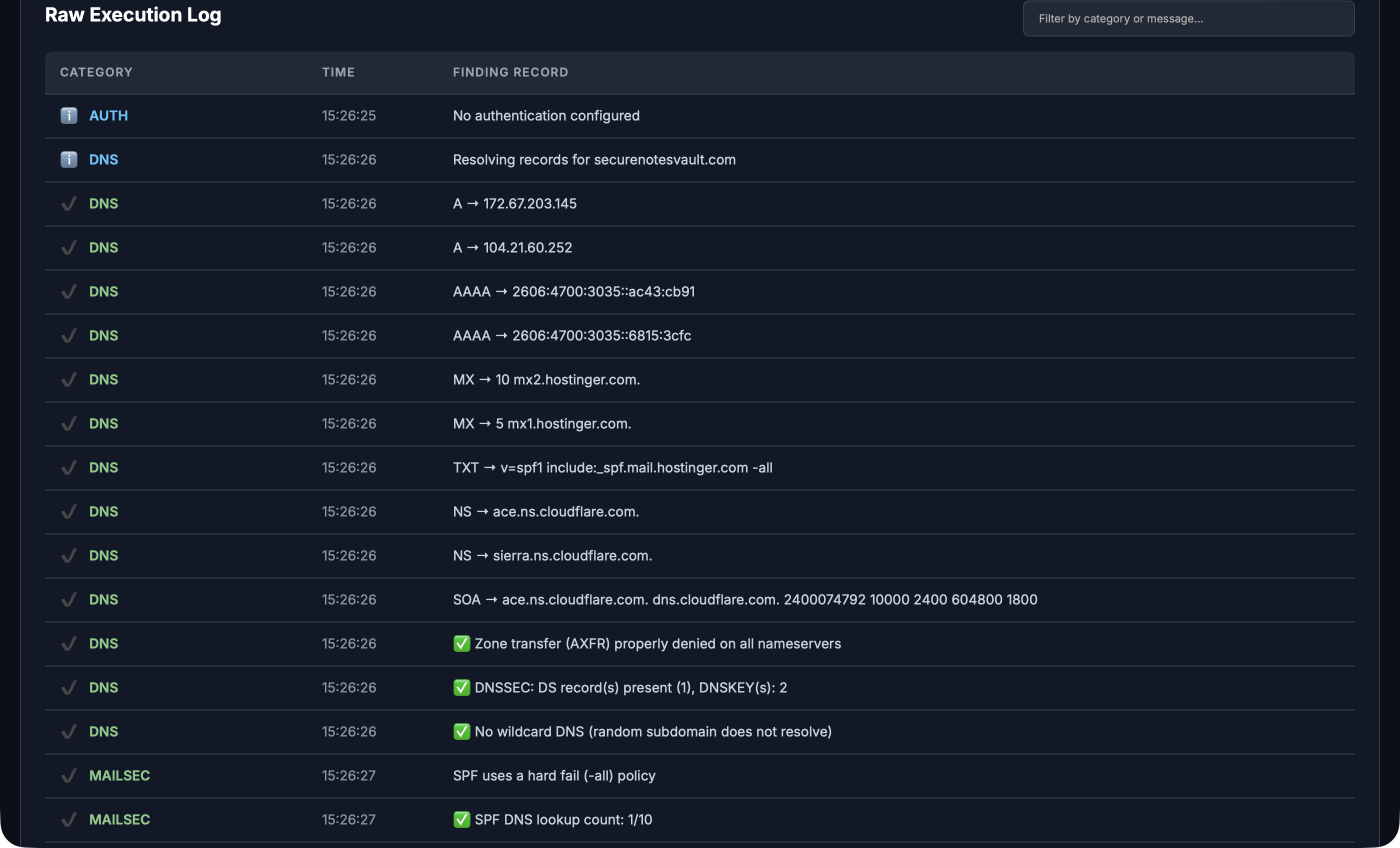Open the filter by category or message field
Viewport: 1400px width, 848px height.
(1187, 19)
